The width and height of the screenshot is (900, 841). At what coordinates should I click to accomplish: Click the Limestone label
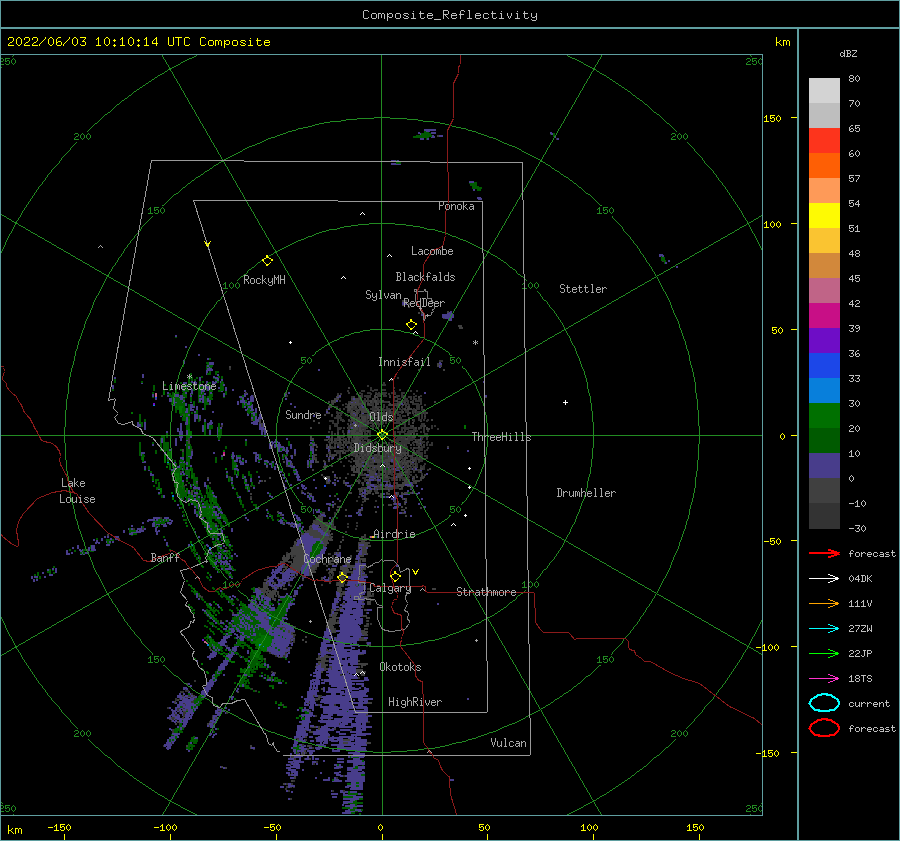[x=189, y=386]
